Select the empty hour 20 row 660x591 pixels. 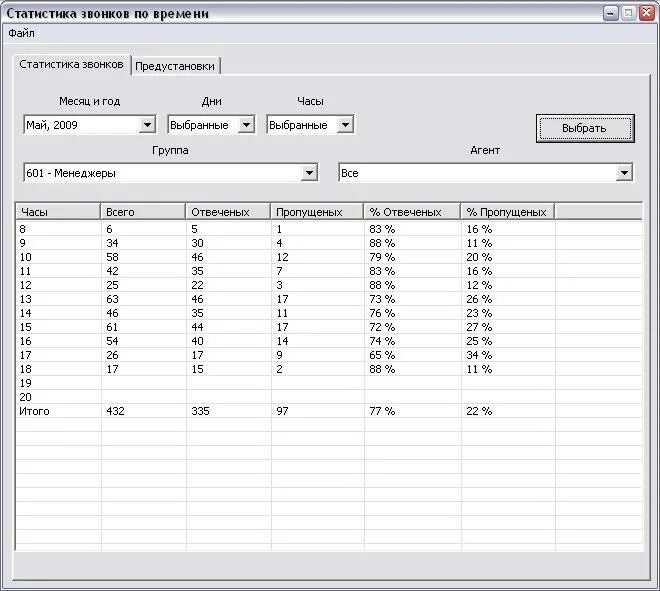tap(329, 397)
